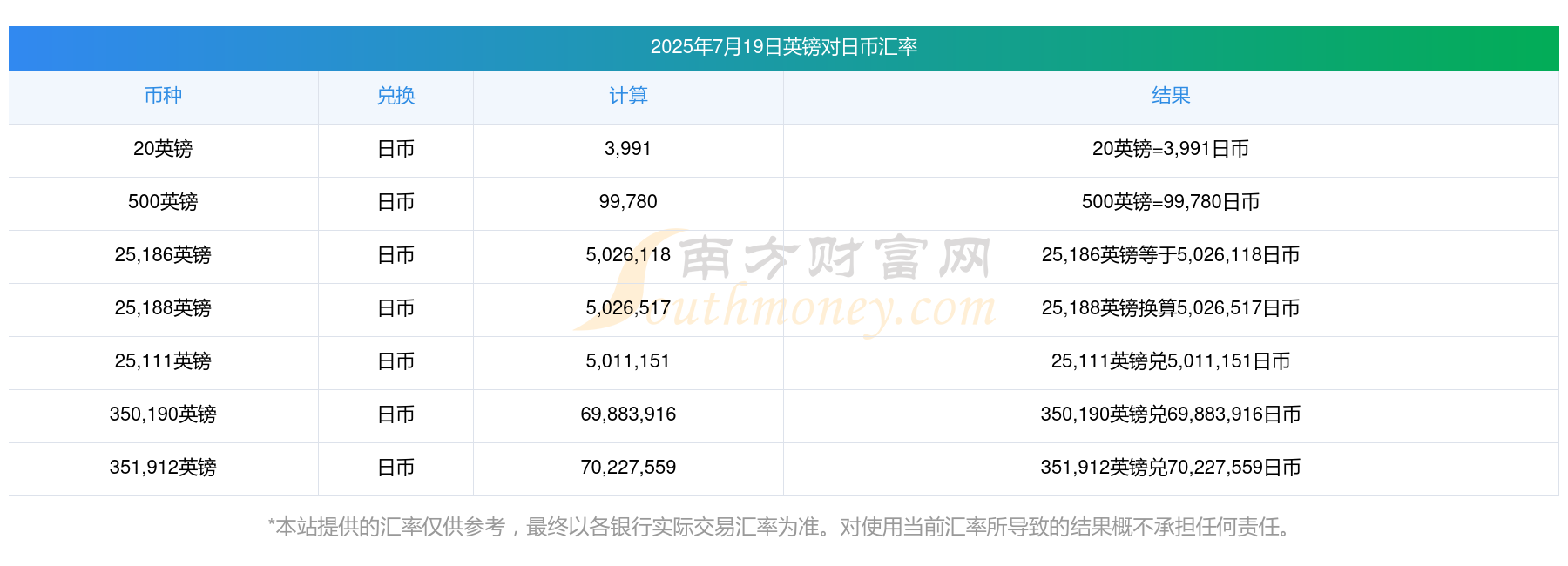Click the 兑换 column header
1568x566 pixels.
point(395,96)
